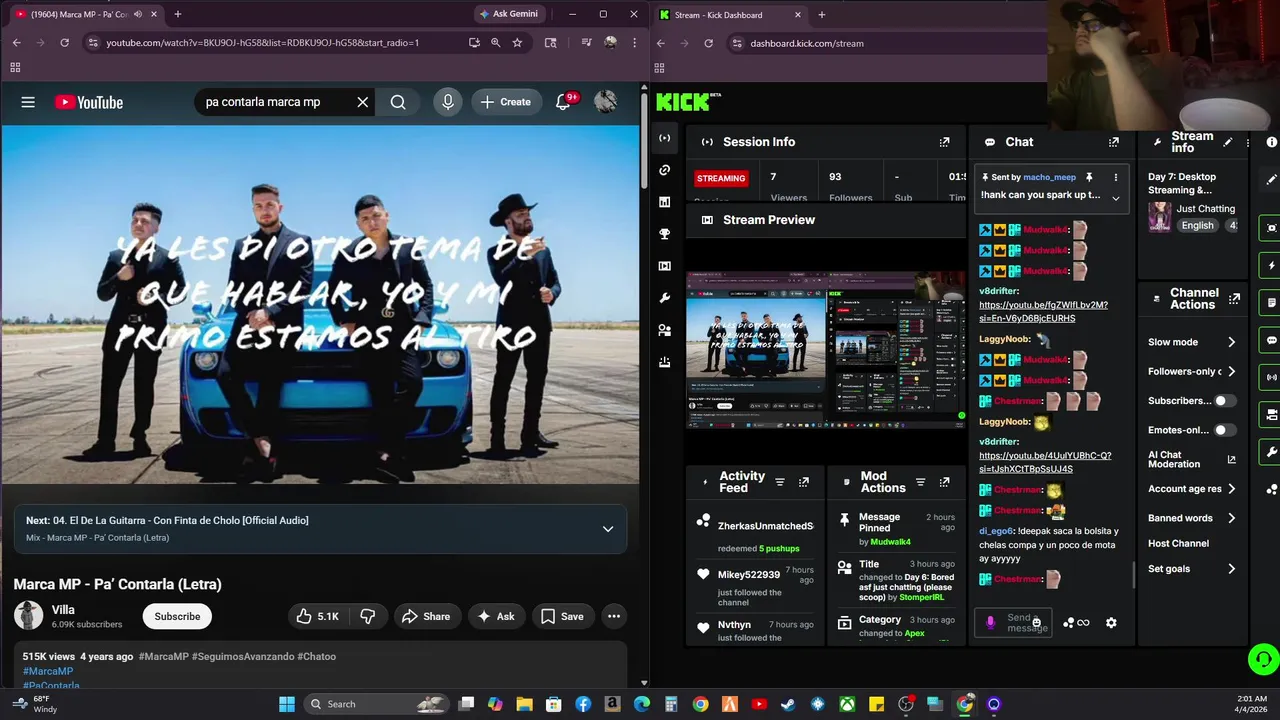The image size is (1280, 720).
Task: Clear the YouTube search box text
Action: (363, 102)
